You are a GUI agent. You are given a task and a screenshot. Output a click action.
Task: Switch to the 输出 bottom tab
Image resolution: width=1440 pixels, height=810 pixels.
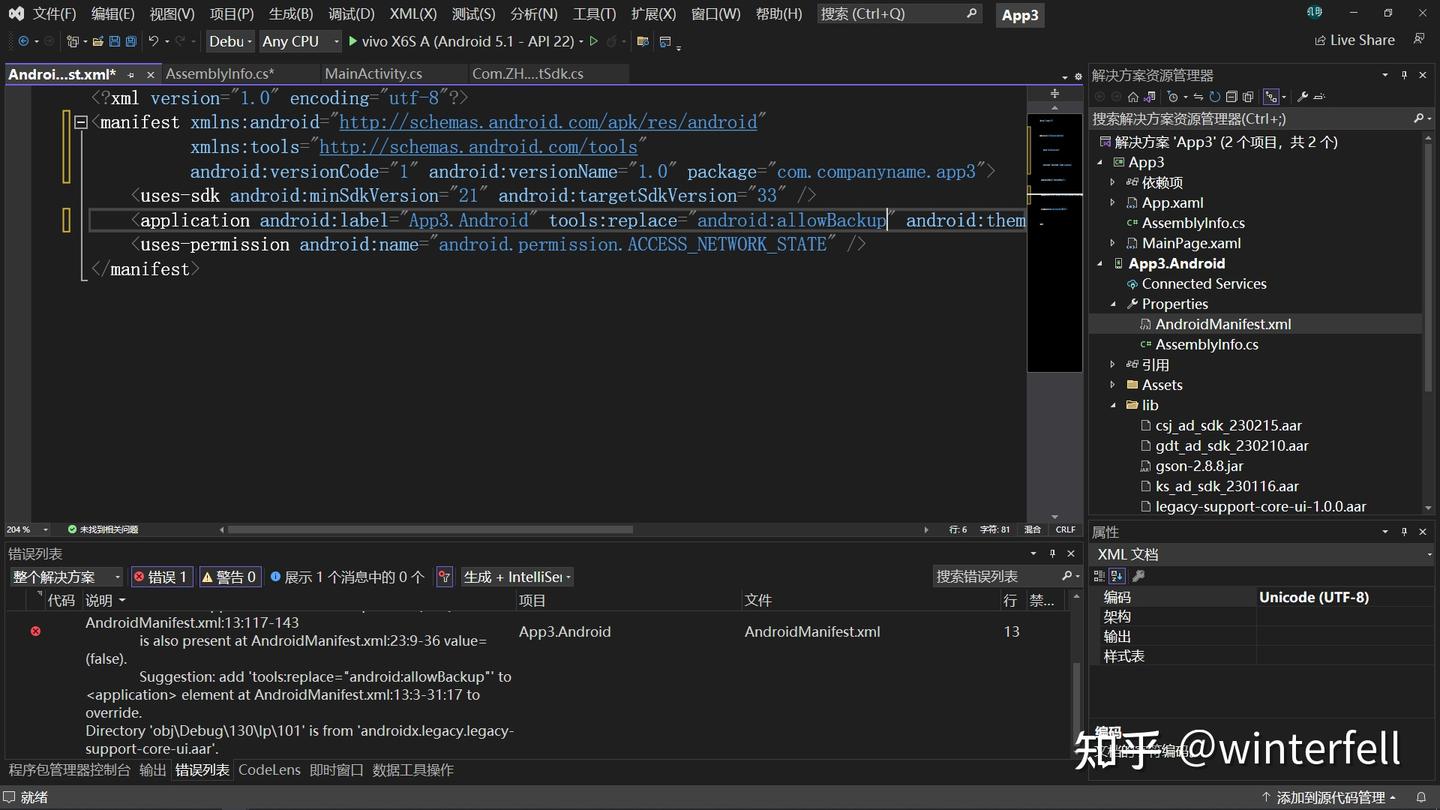pyautogui.click(x=153, y=770)
